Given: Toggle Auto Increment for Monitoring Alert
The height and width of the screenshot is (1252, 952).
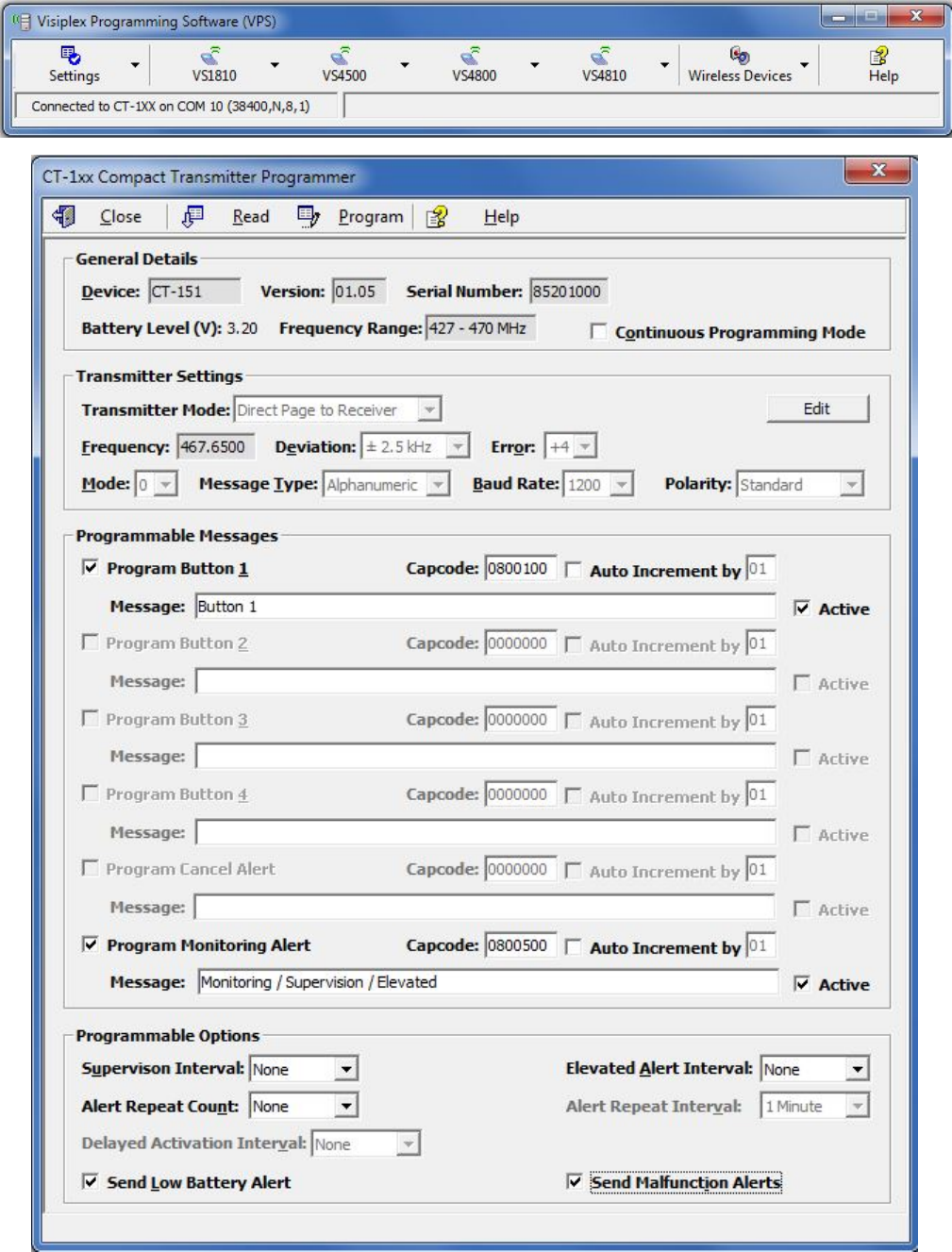Looking at the screenshot, I should tap(573, 946).
